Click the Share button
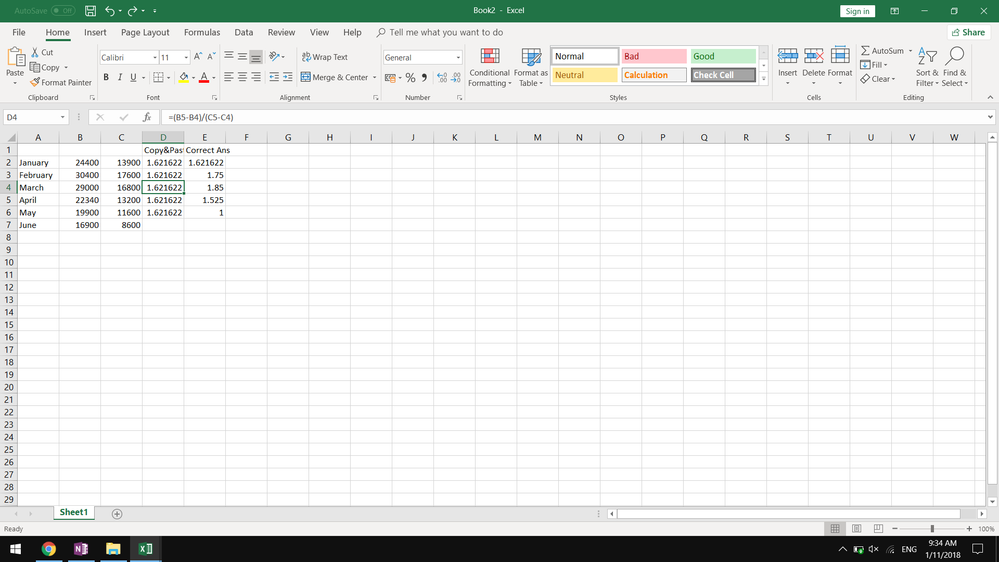 click(x=968, y=32)
